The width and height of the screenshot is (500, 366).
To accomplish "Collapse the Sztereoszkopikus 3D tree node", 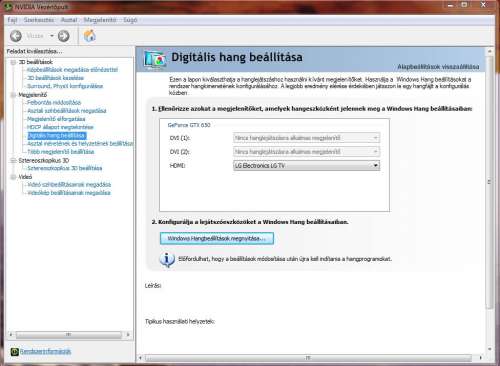I will point(13,160).
